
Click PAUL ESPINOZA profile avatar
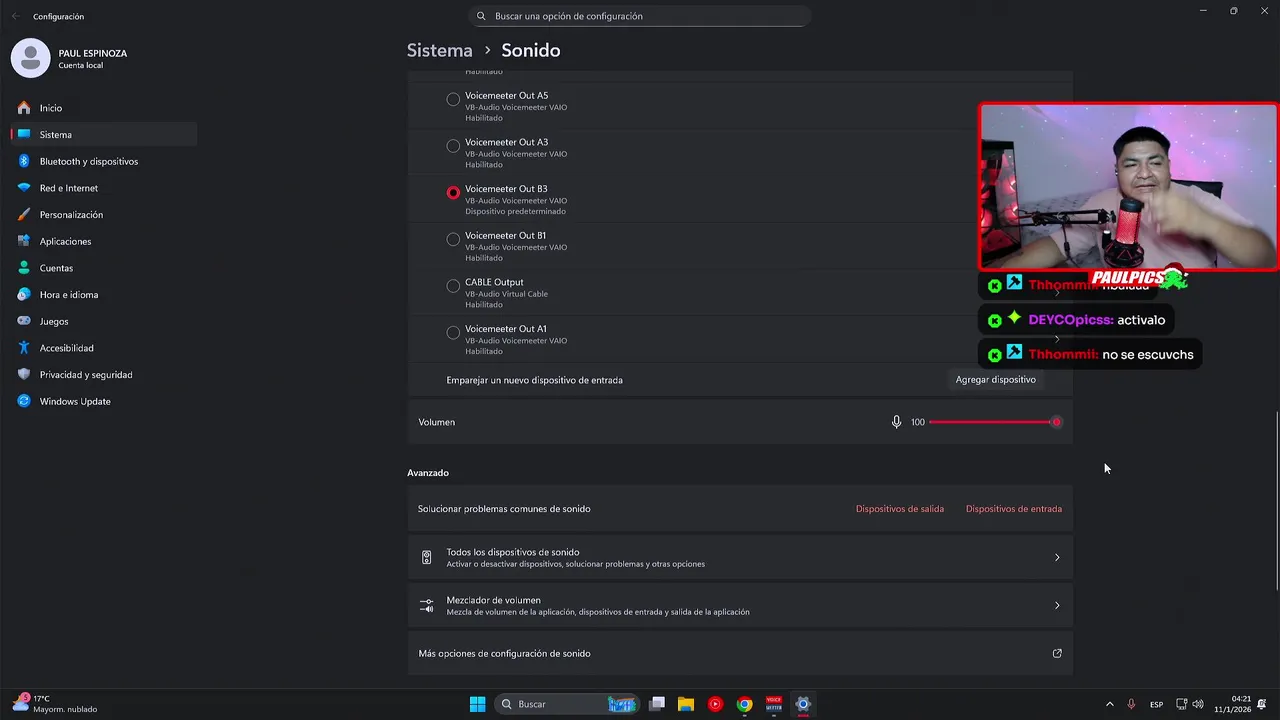tap(30, 58)
